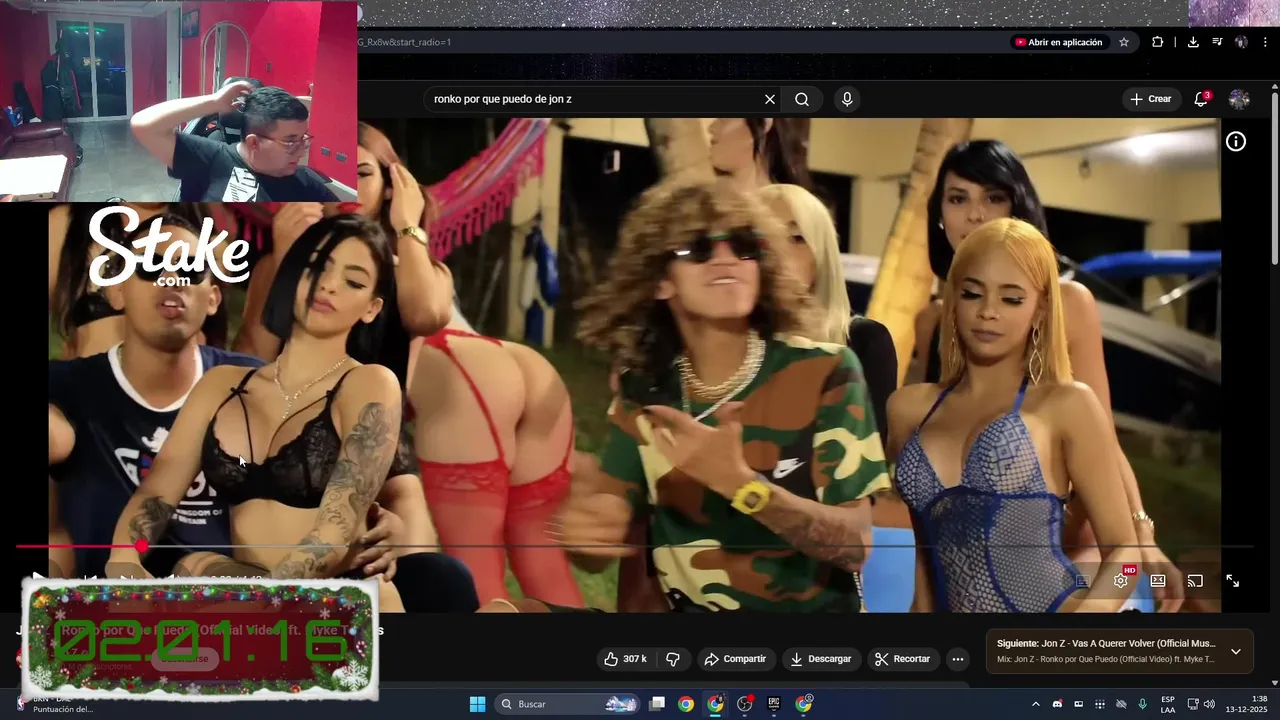Click the Recortar clip button
The height and width of the screenshot is (720, 1280).
tap(902, 659)
